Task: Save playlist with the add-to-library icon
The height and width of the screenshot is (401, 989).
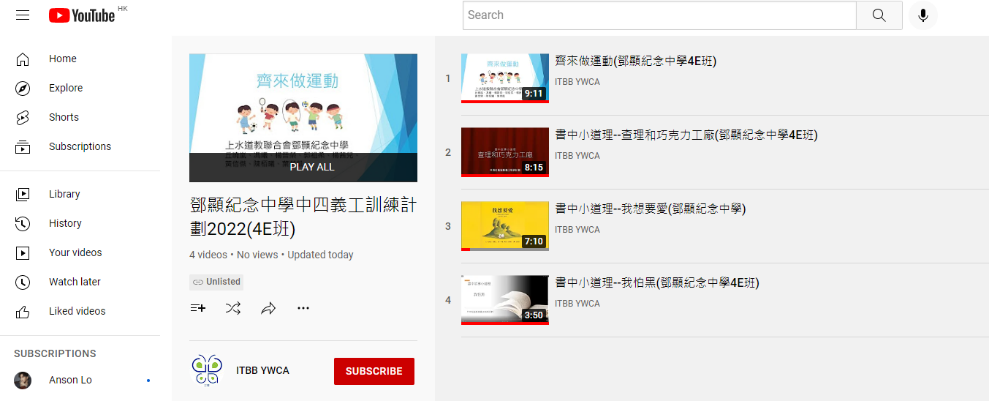Action: [198, 308]
